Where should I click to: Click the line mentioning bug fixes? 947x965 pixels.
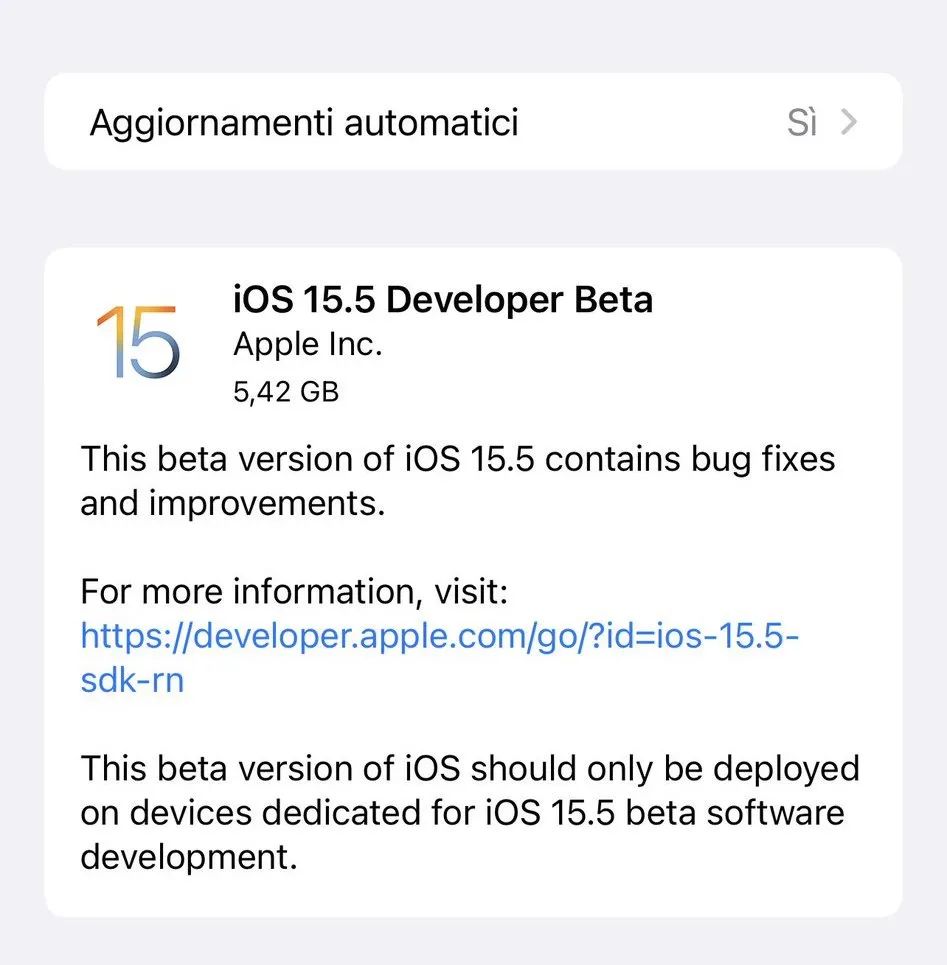coord(457,459)
